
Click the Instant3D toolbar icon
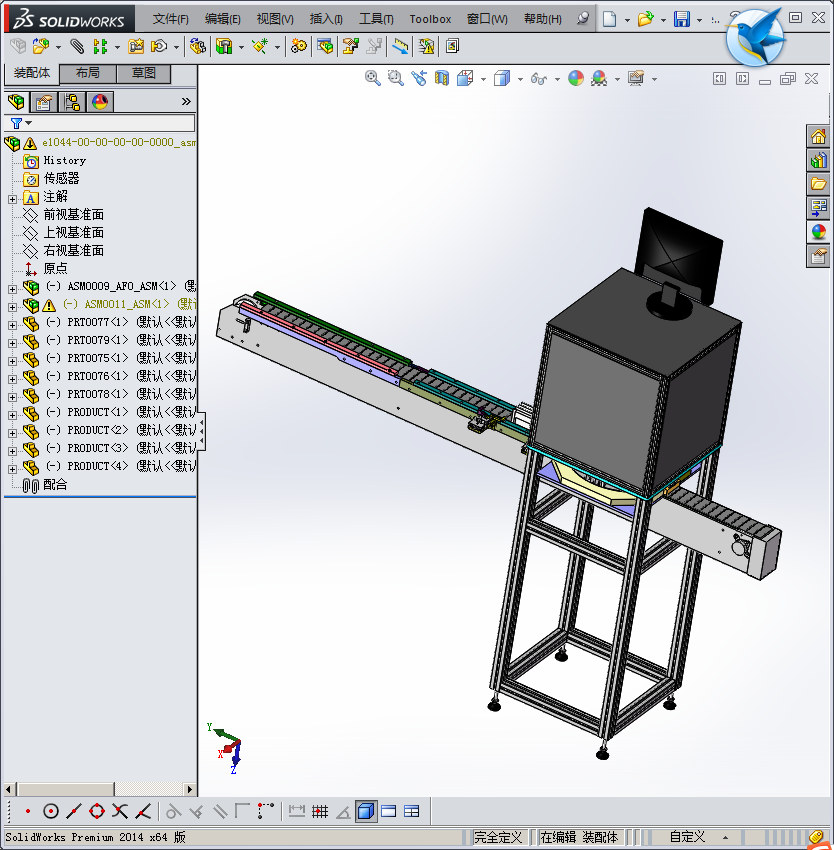click(452, 47)
